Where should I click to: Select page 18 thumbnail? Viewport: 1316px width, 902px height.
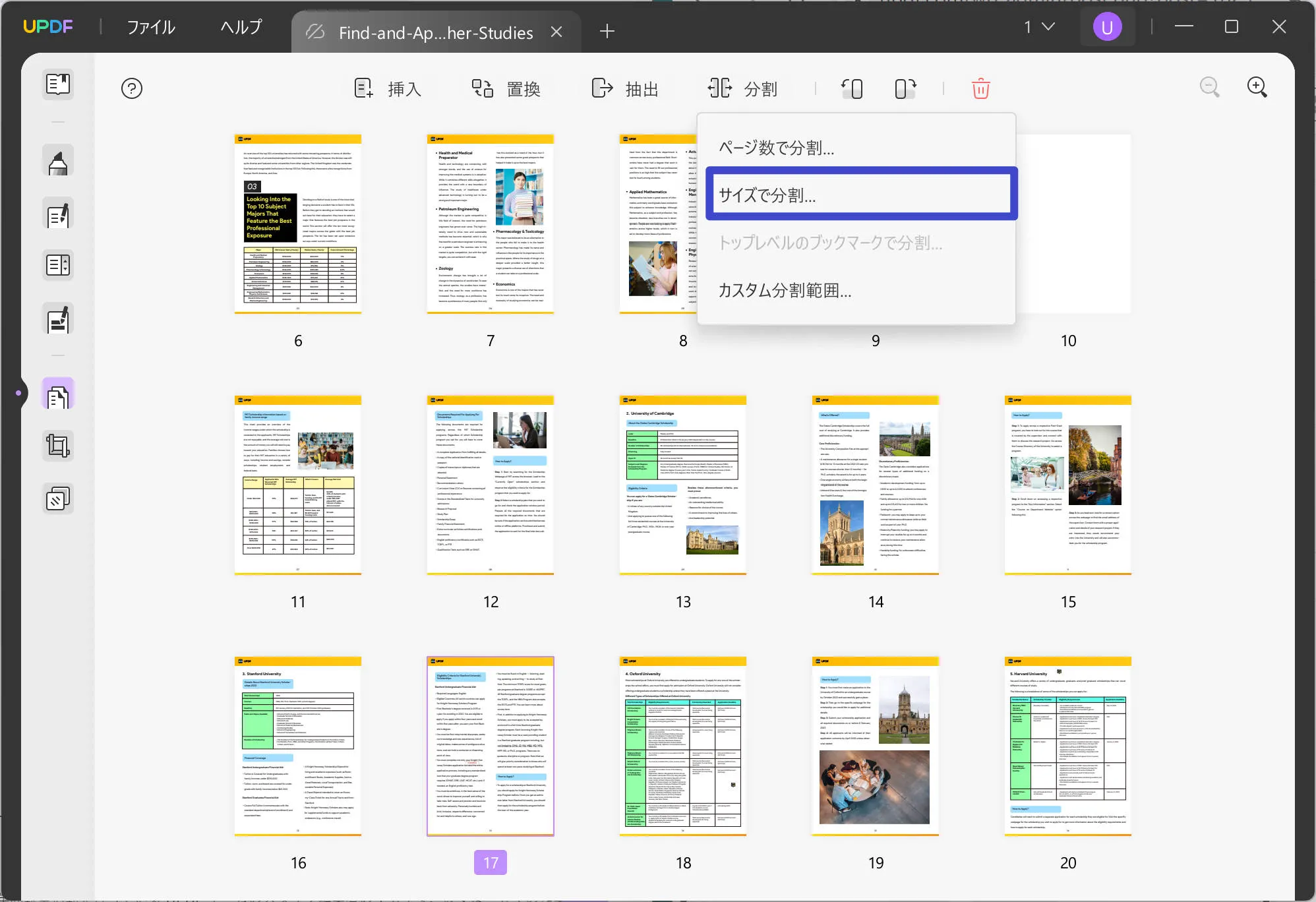683,746
